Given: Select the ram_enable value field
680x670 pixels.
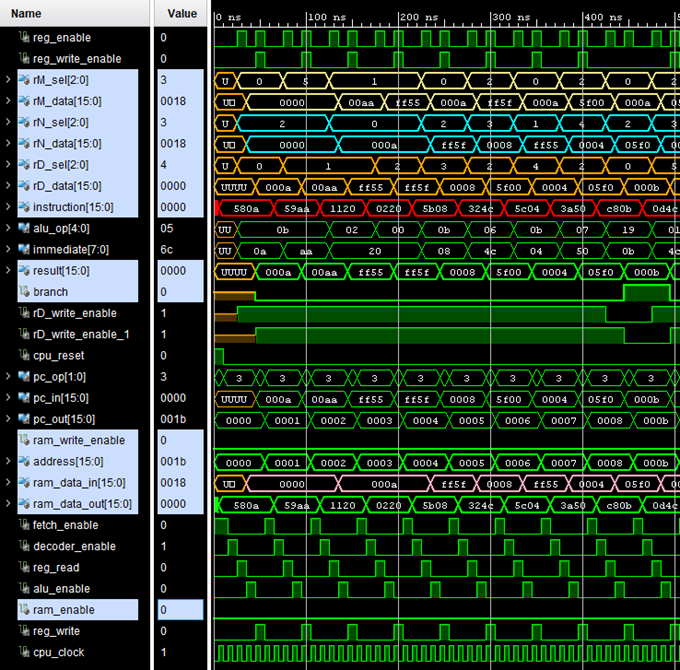Looking at the screenshot, I should [180, 610].
